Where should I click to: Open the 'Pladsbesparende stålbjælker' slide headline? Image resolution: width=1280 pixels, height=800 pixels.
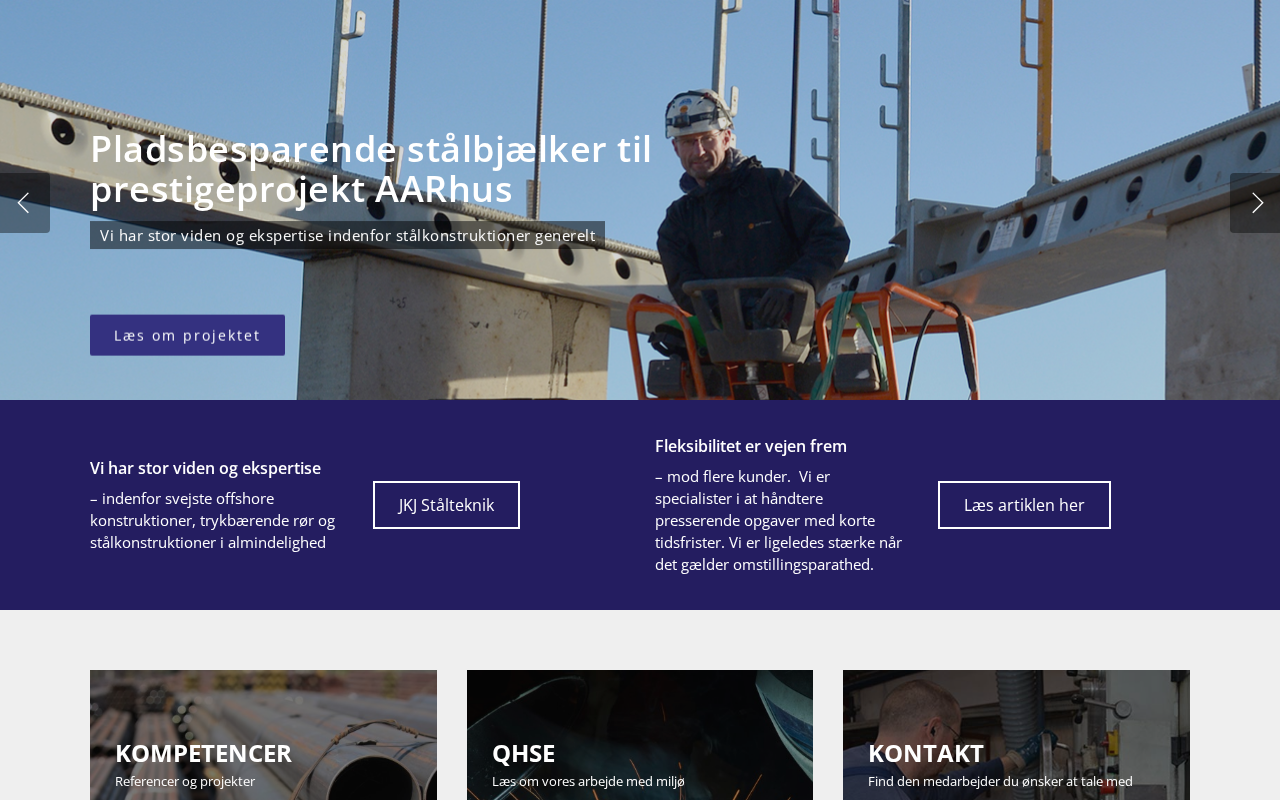(371, 169)
